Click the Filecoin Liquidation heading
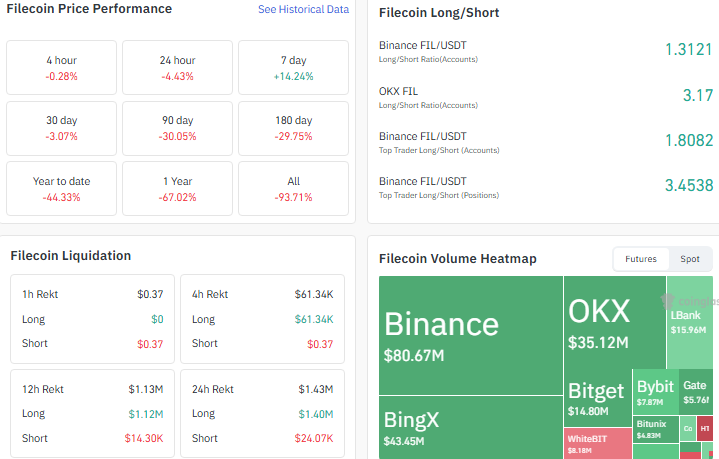The height and width of the screenshot is (459, 719). 71,255
